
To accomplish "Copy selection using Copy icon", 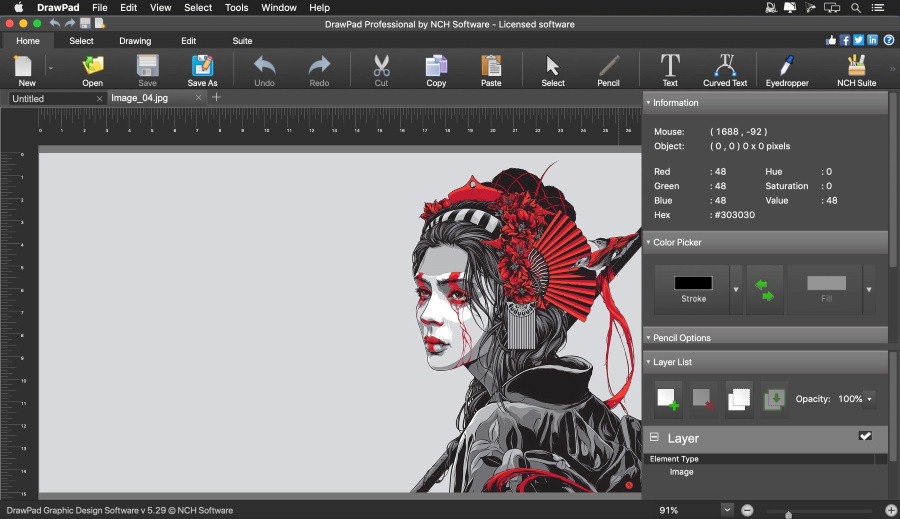I will (436, 70).
